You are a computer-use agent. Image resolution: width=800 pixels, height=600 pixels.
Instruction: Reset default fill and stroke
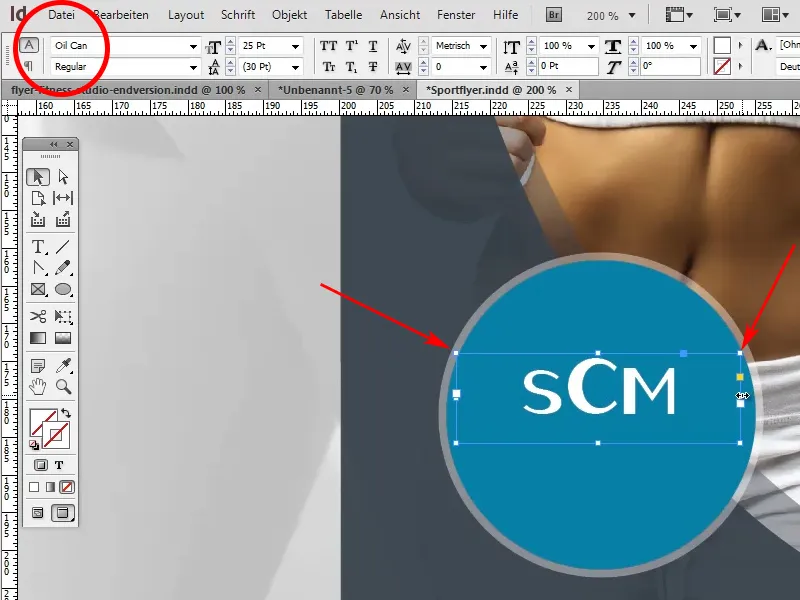(34, 445)
